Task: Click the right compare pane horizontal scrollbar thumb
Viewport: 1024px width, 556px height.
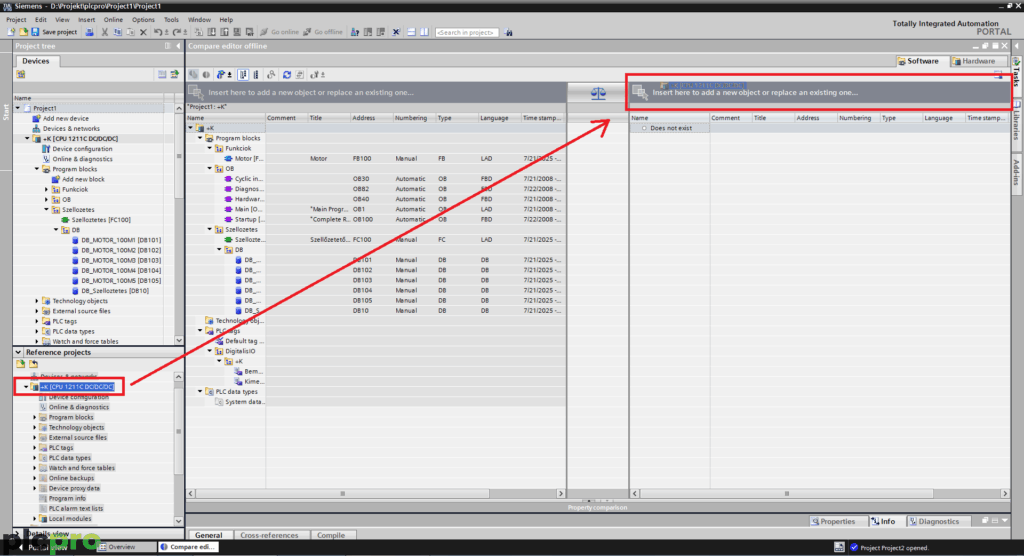Action: pyautogui.click(x=786, y=494)
